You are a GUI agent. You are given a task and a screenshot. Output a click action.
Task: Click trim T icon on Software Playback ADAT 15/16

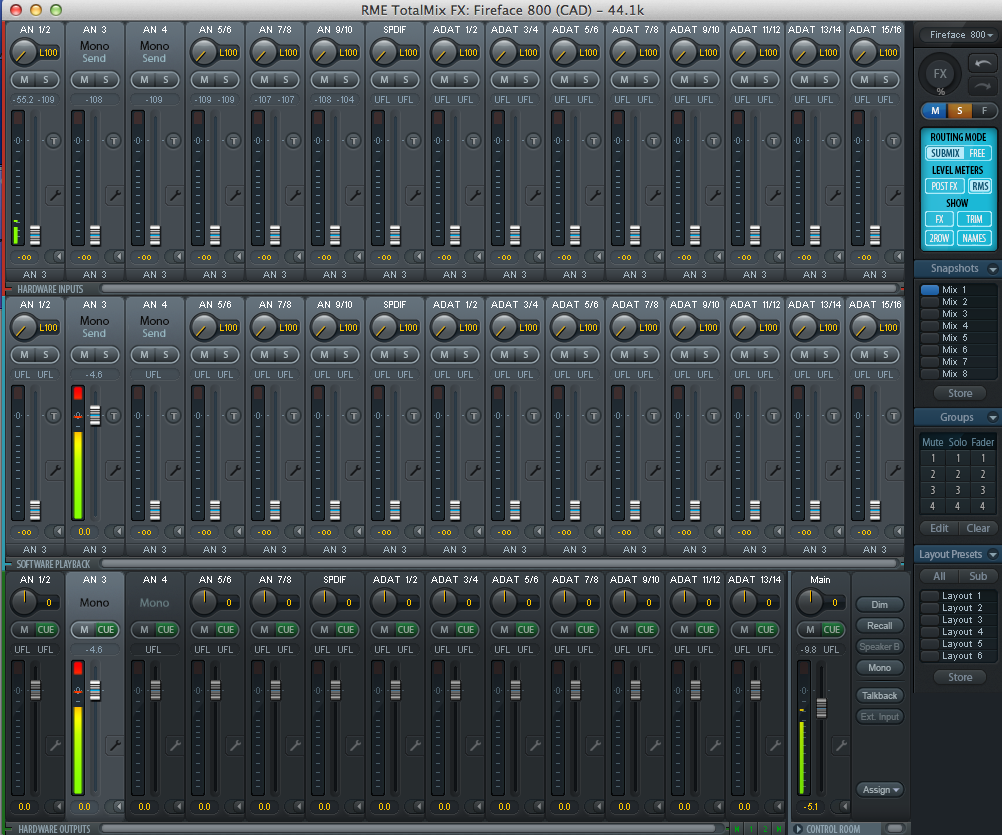(x=894, y=416)
